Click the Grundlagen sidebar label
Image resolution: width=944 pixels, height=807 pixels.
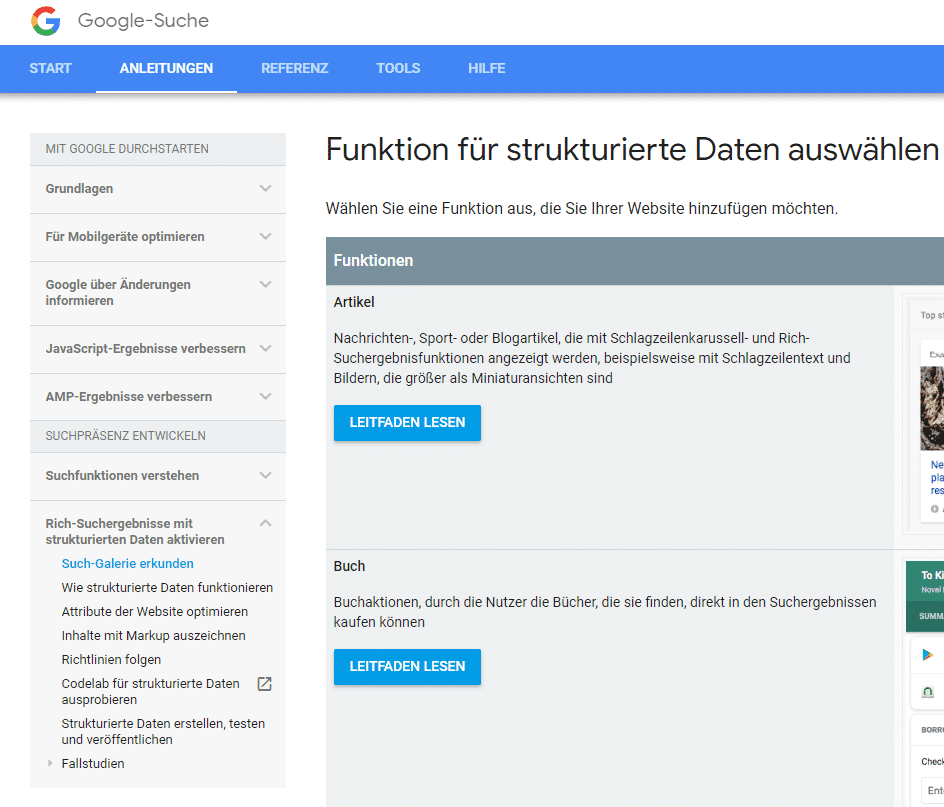coord(79,189)
